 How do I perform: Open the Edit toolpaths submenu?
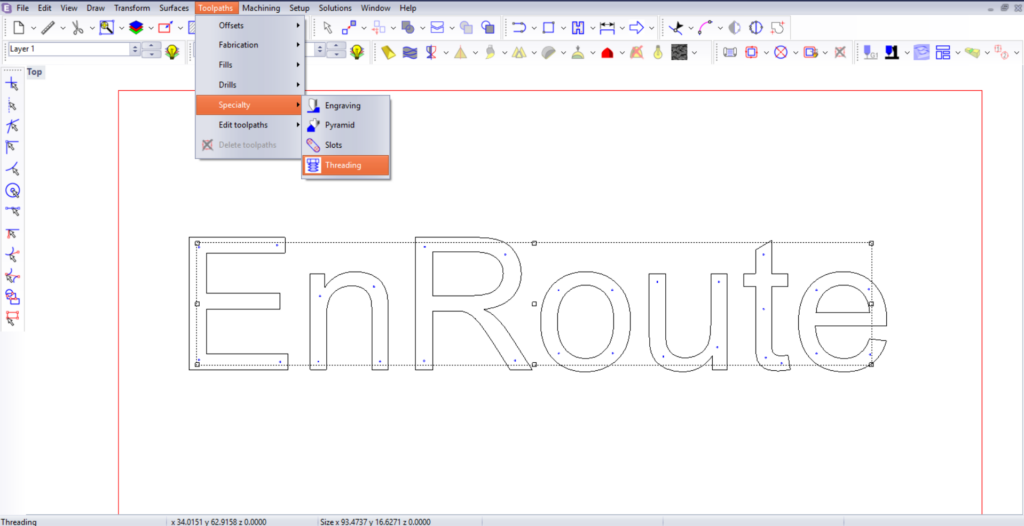click(250, 125)
